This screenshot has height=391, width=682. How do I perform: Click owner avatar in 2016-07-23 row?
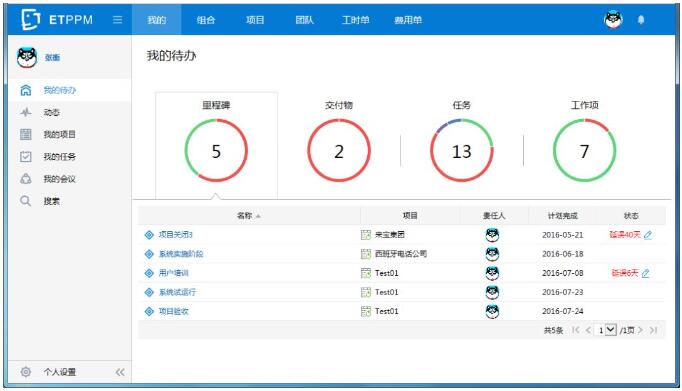(492, 292)
